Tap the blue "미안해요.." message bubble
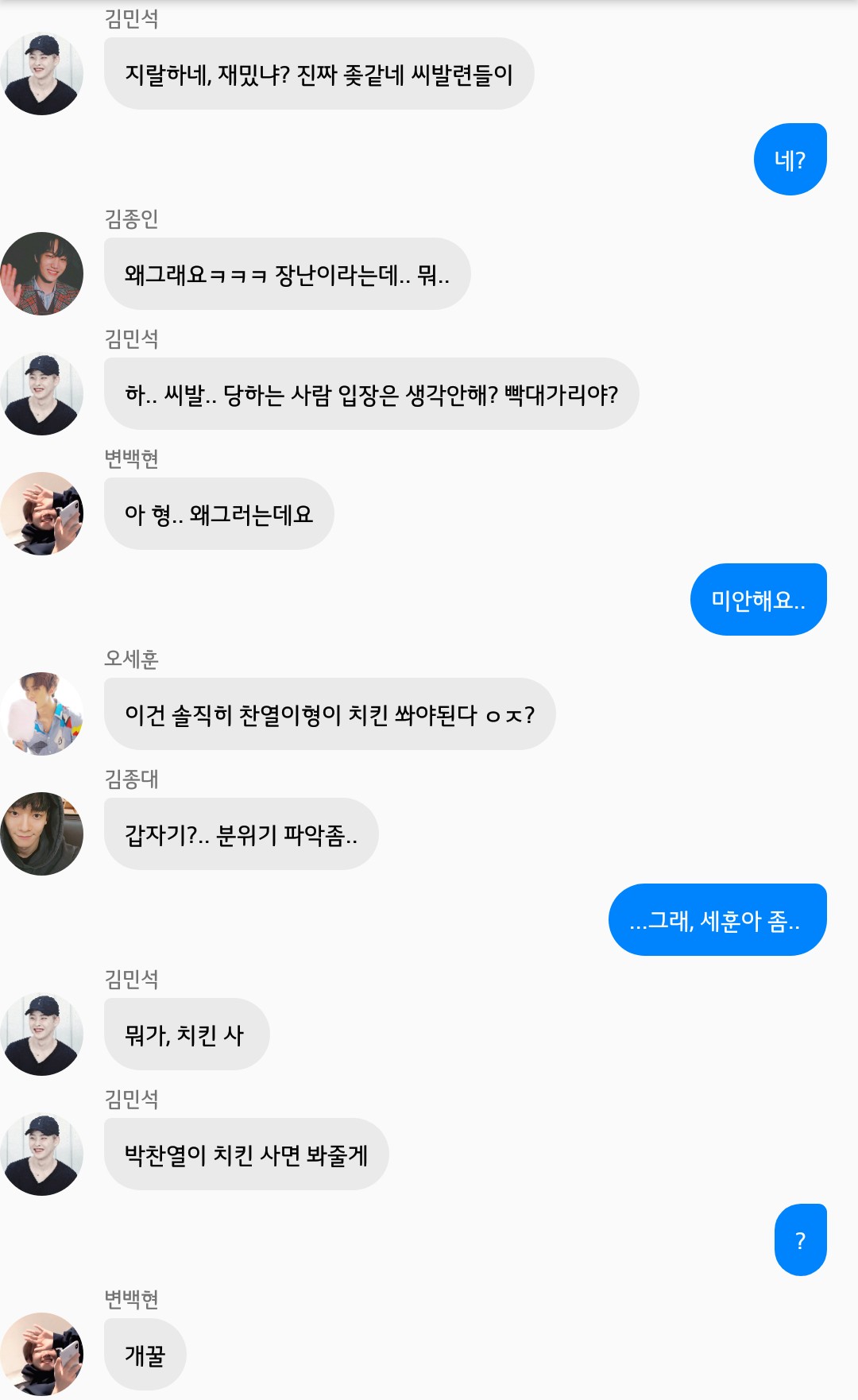Image resolution: width=858 pixels, height=1400 pixels. (758, 599)
